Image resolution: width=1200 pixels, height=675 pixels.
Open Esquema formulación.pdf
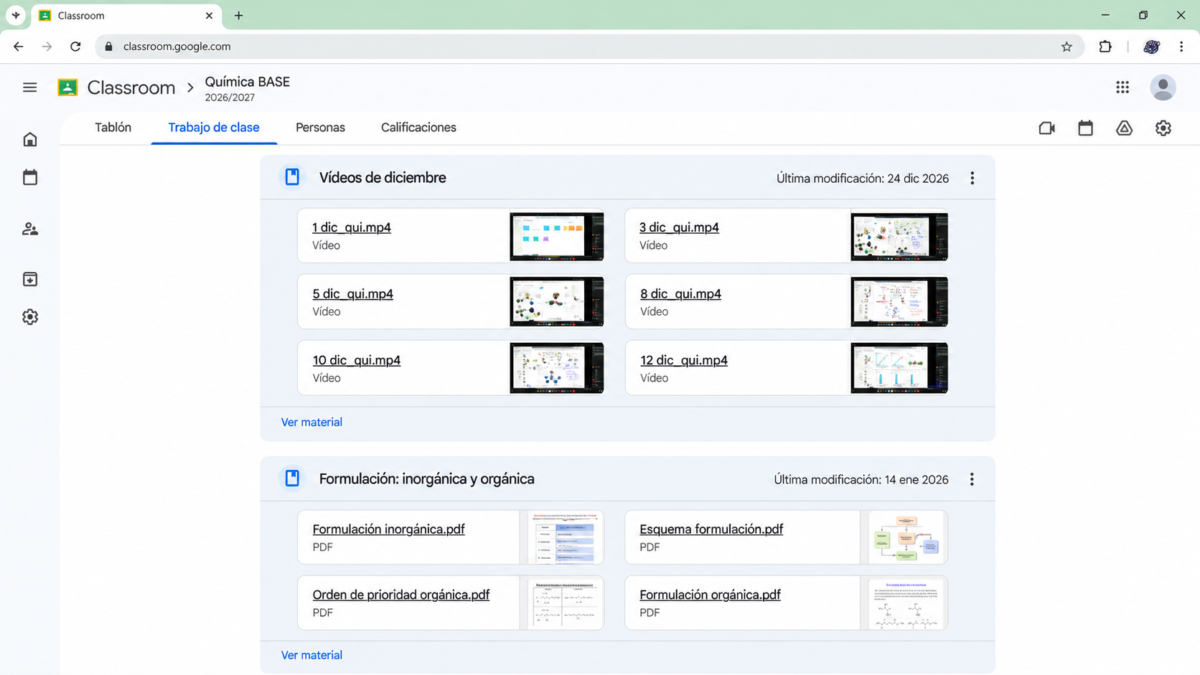tap(711, 529)
